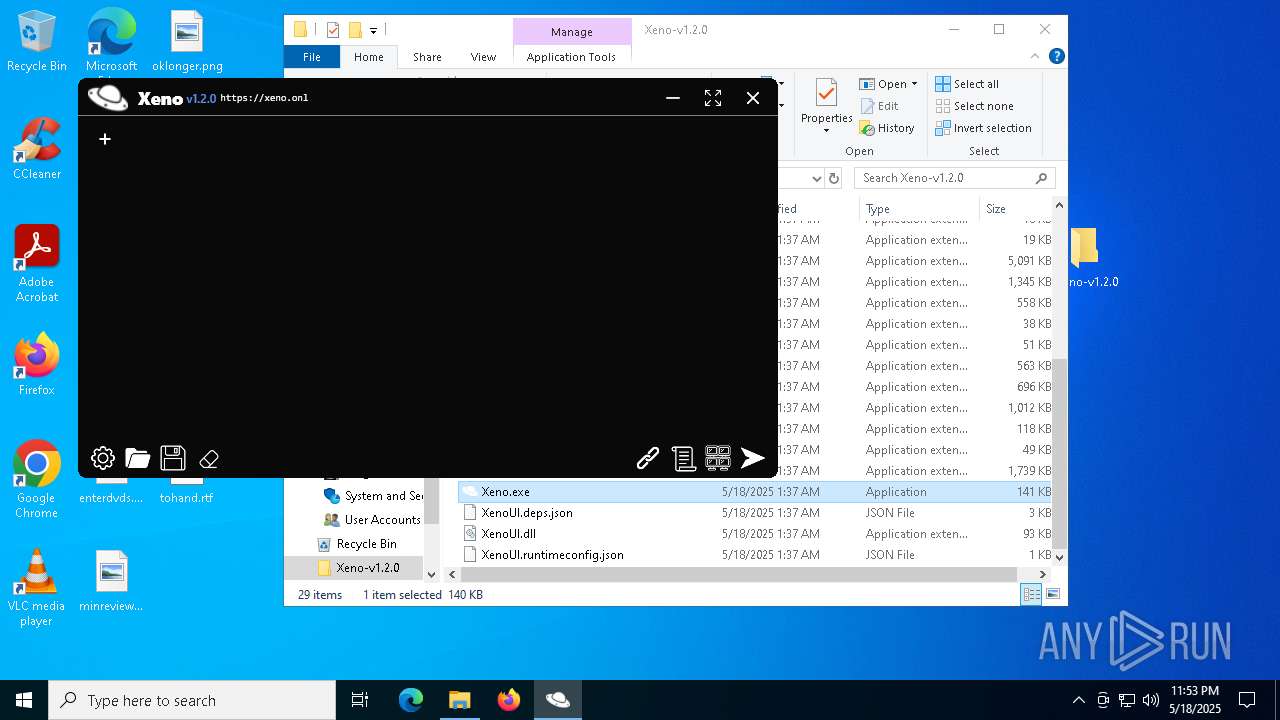Click the Manage contextual tab
Viewport: 1280px width, 720px height.
572,31
